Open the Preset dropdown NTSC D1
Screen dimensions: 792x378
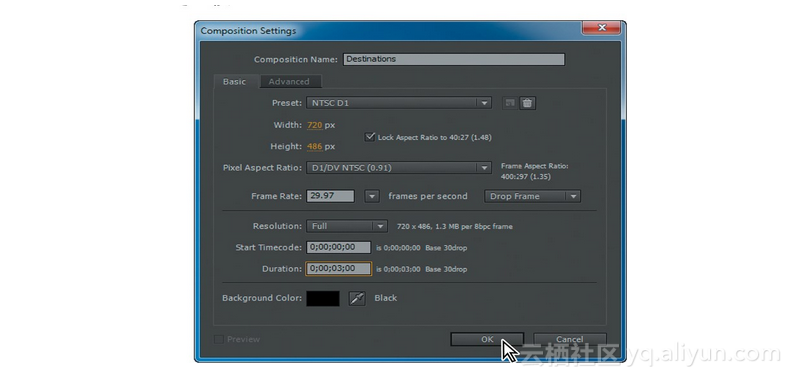pyautogui.click(x=399, y=103)
